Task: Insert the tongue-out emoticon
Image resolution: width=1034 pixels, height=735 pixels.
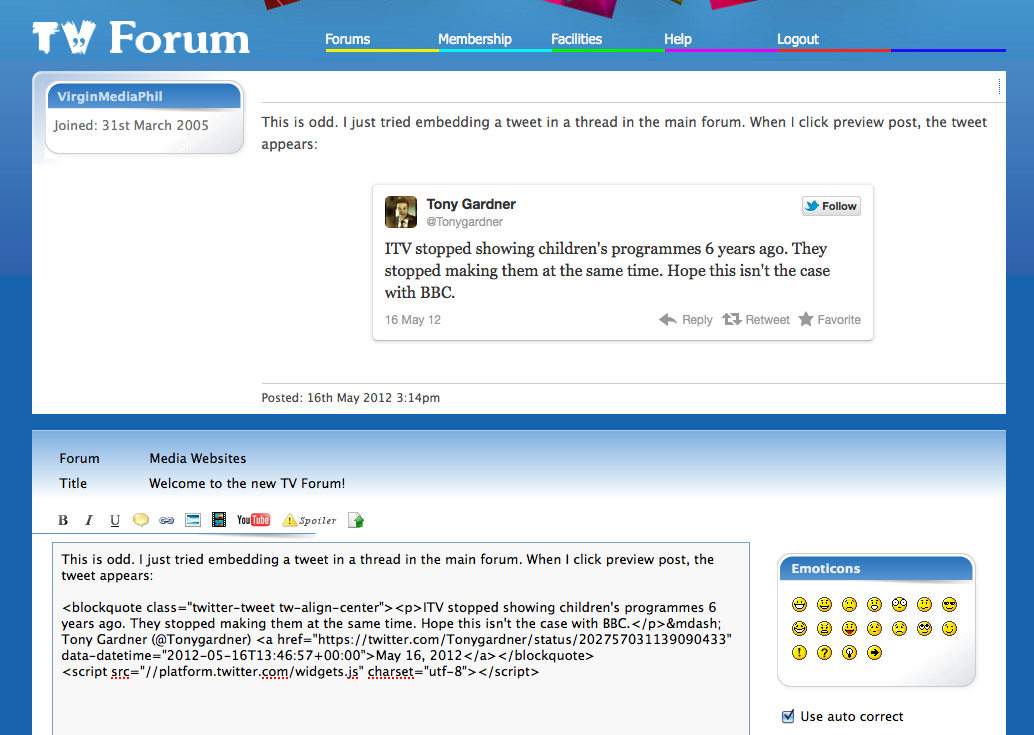Action: click(849, 628)
